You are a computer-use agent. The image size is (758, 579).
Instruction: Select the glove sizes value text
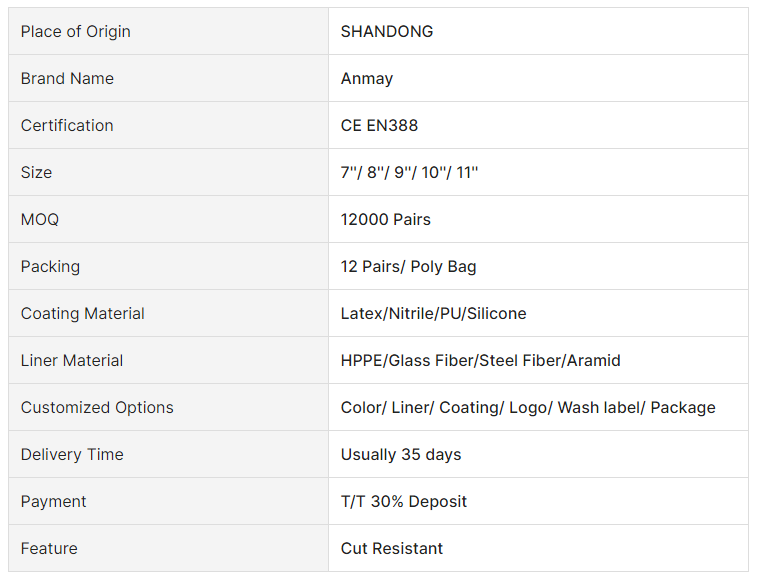pos(409,172)
